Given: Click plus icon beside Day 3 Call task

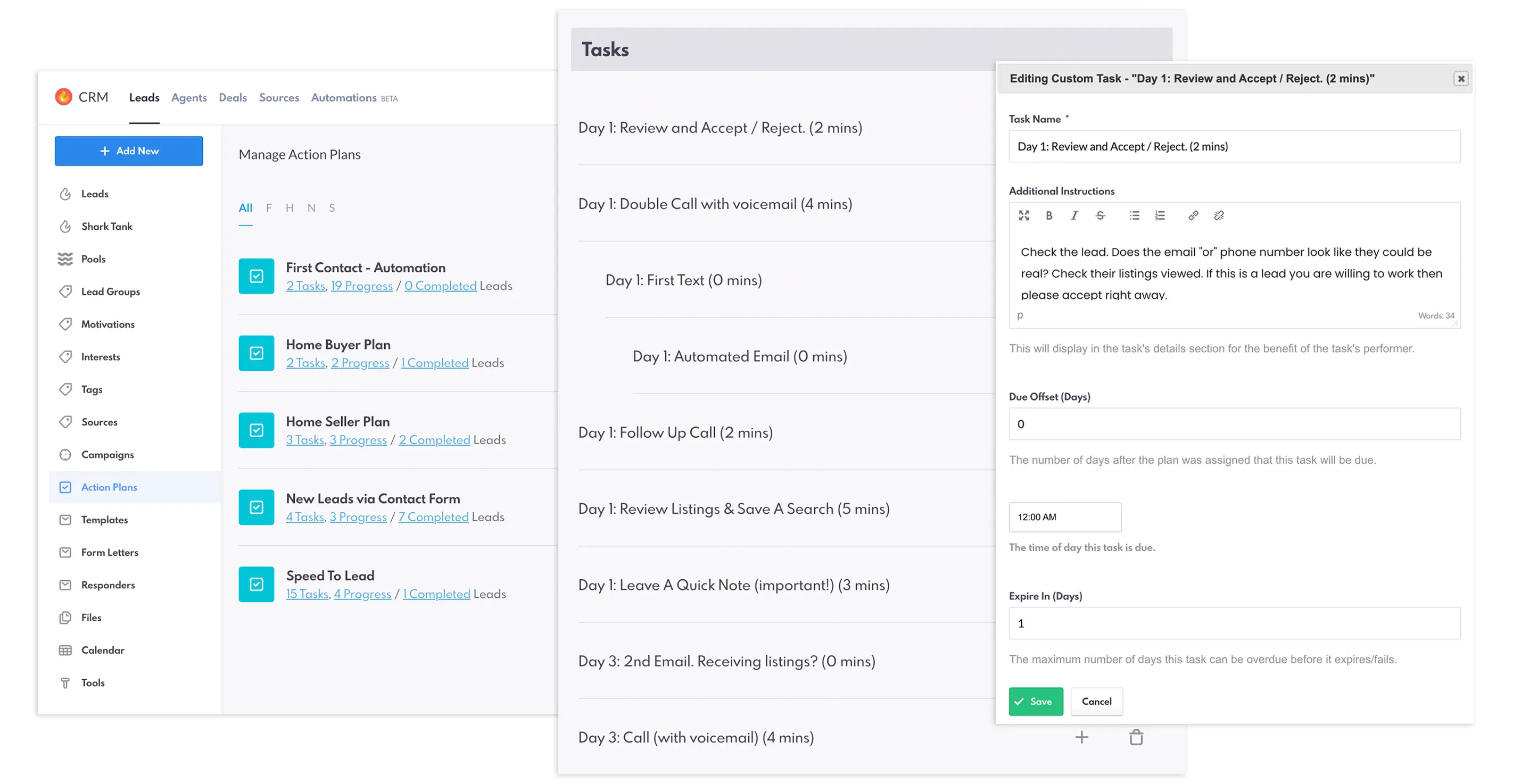Looking at the screenshot, I should click(1081, 737).
